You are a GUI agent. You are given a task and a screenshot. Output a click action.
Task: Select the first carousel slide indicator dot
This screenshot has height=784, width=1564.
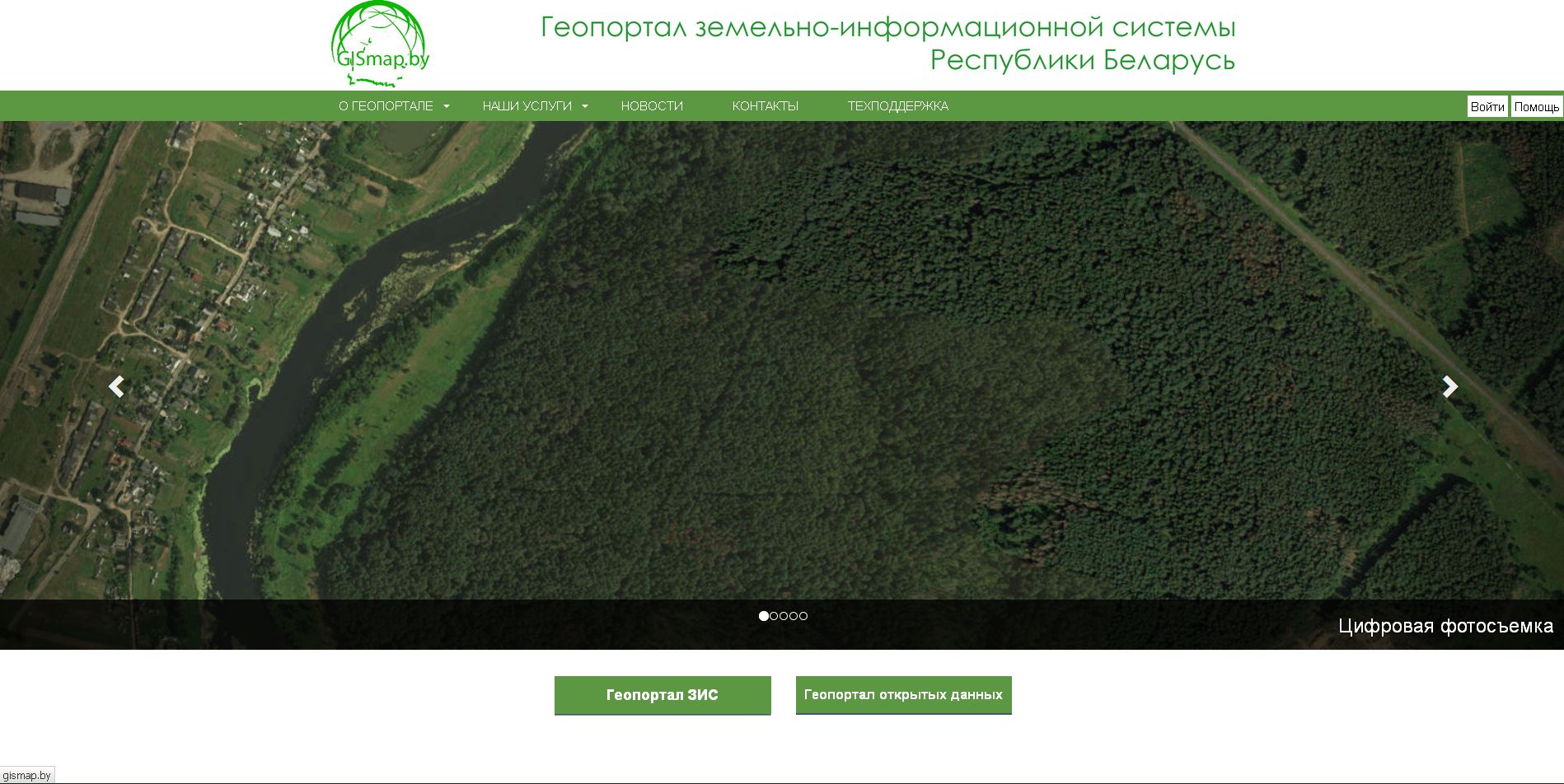[x=764, y=616]
